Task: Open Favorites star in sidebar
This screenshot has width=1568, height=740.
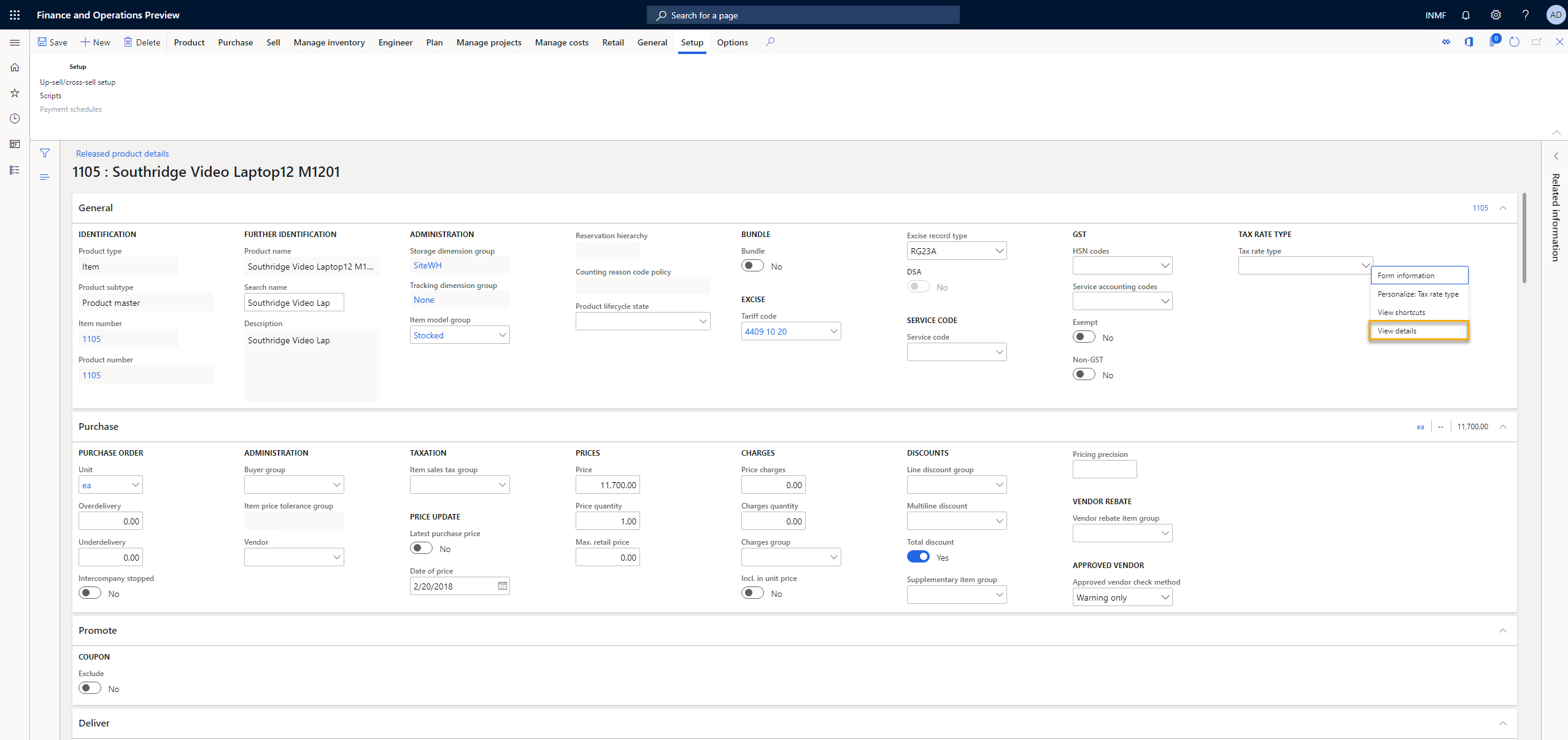Action: (x=15, y=93)
